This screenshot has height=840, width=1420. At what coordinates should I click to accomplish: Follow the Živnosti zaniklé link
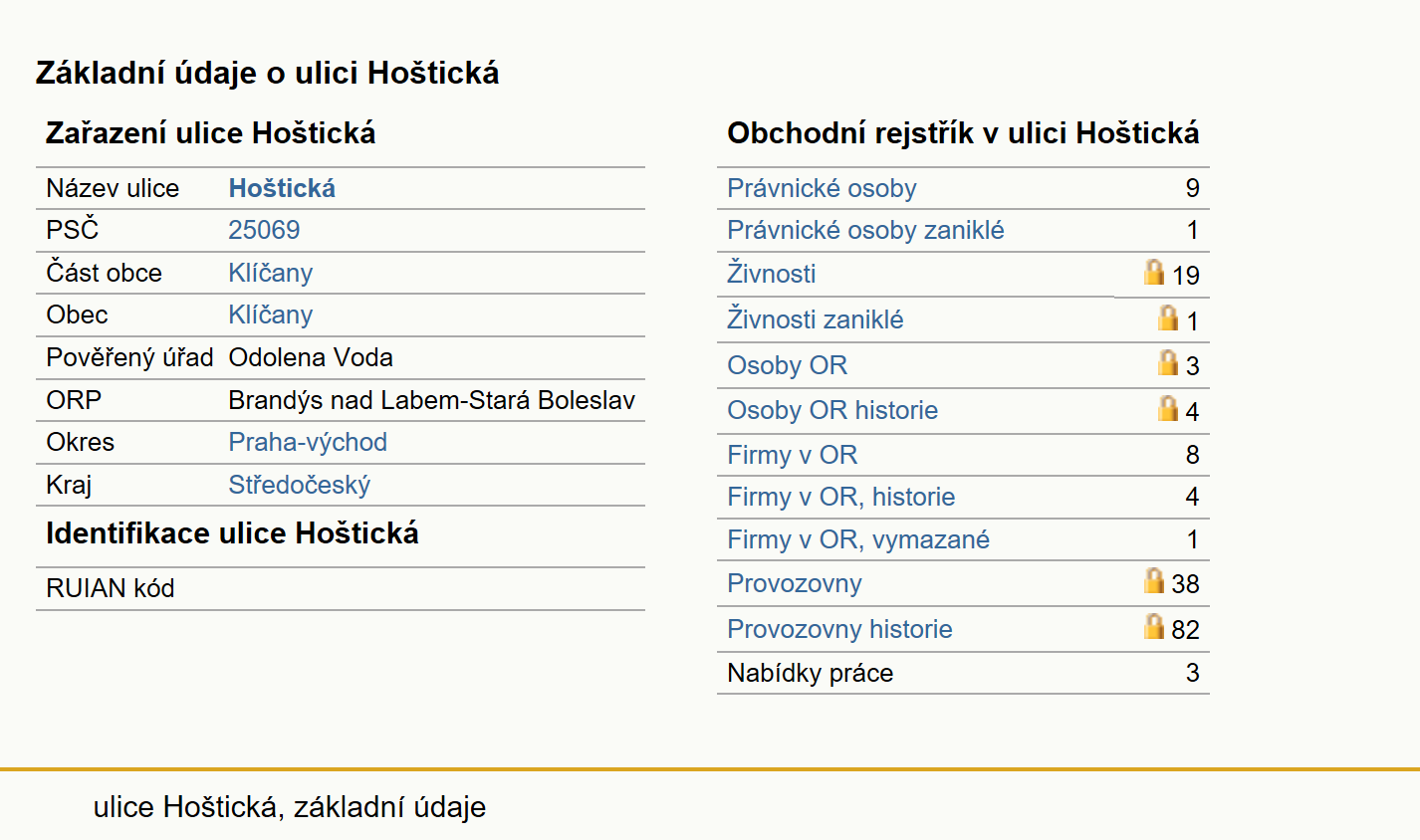pos(816,318)
